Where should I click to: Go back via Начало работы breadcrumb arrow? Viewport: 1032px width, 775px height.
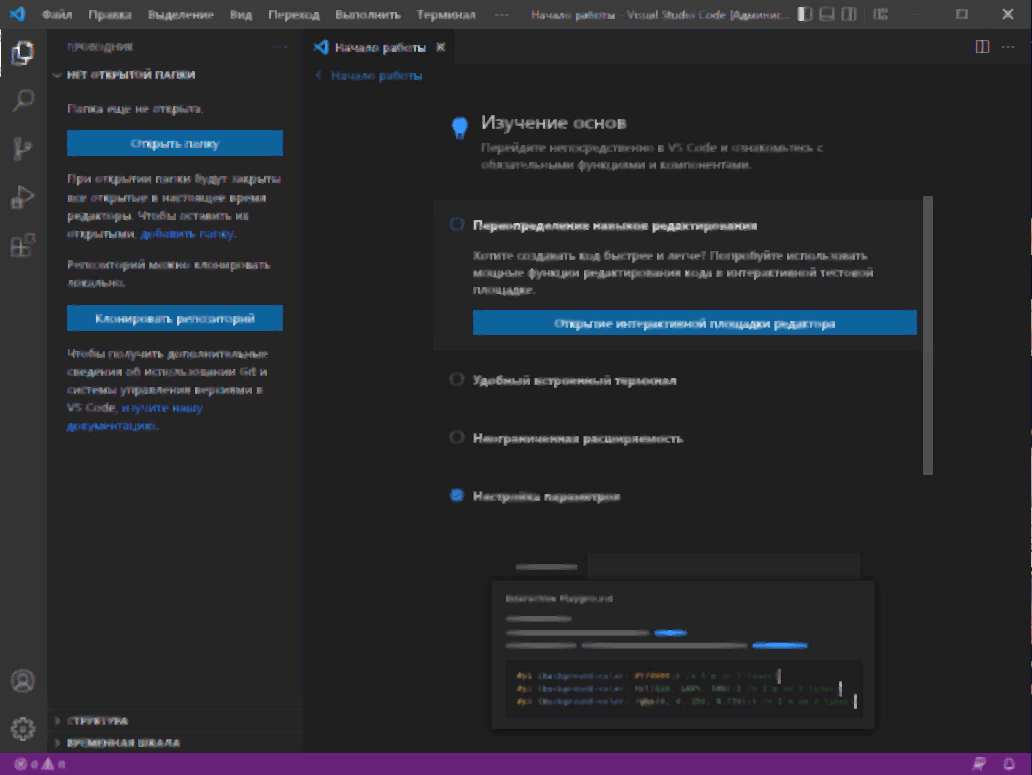tap(319, 76)
